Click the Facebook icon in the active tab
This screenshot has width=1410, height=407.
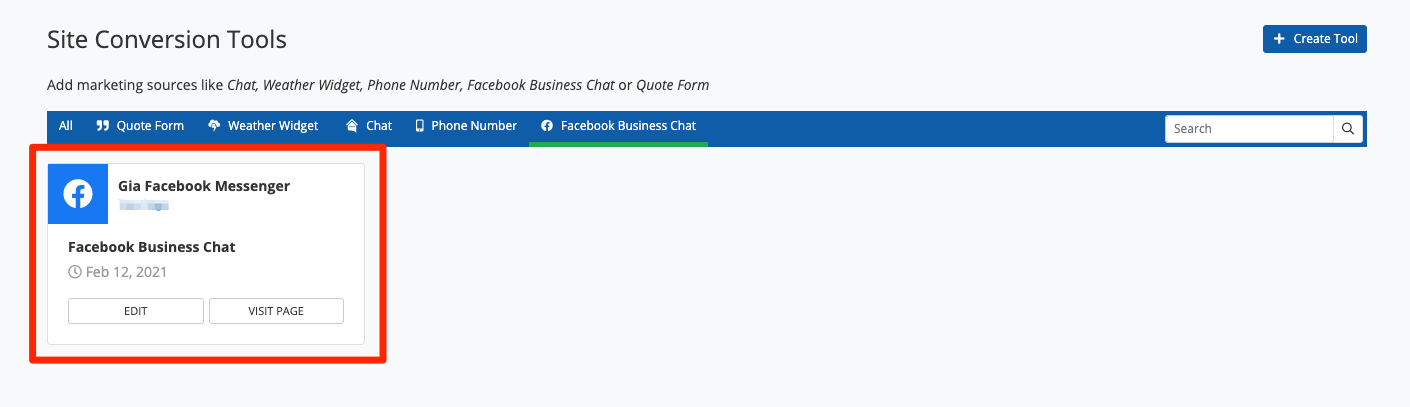point(547,126)
